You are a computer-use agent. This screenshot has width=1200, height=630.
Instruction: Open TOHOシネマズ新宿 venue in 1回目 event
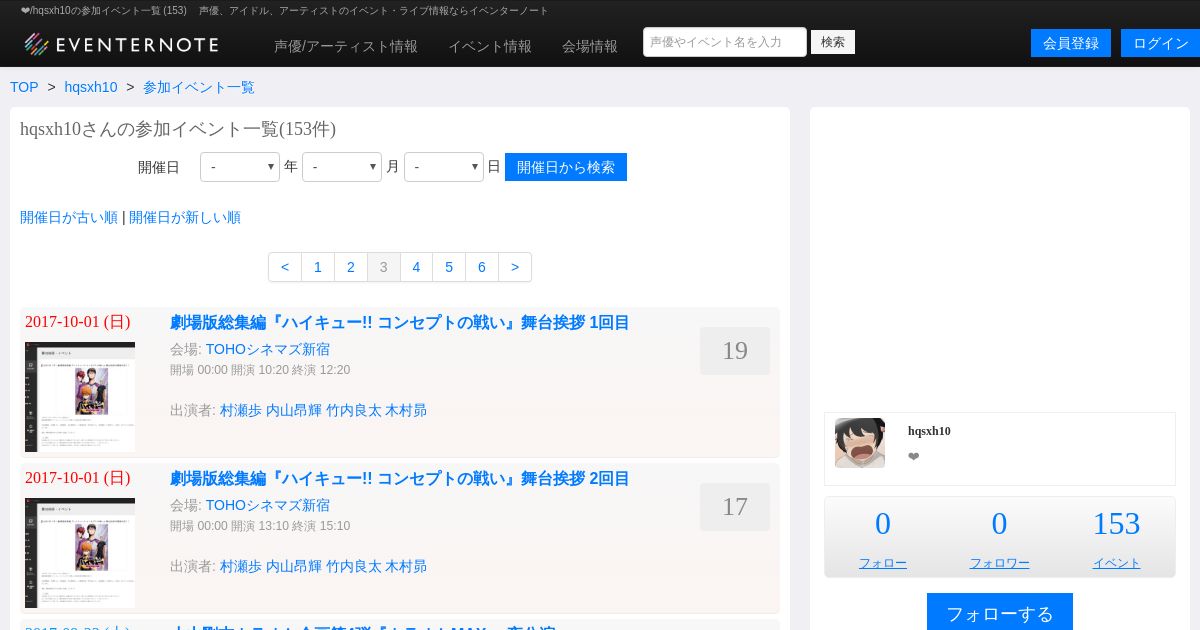coord(268,349)
